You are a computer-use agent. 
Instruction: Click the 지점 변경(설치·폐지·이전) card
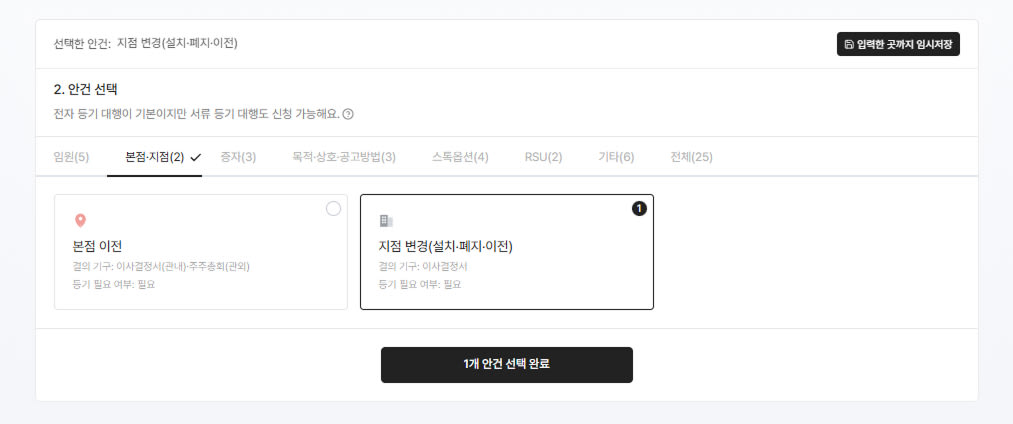click(506, 252)
